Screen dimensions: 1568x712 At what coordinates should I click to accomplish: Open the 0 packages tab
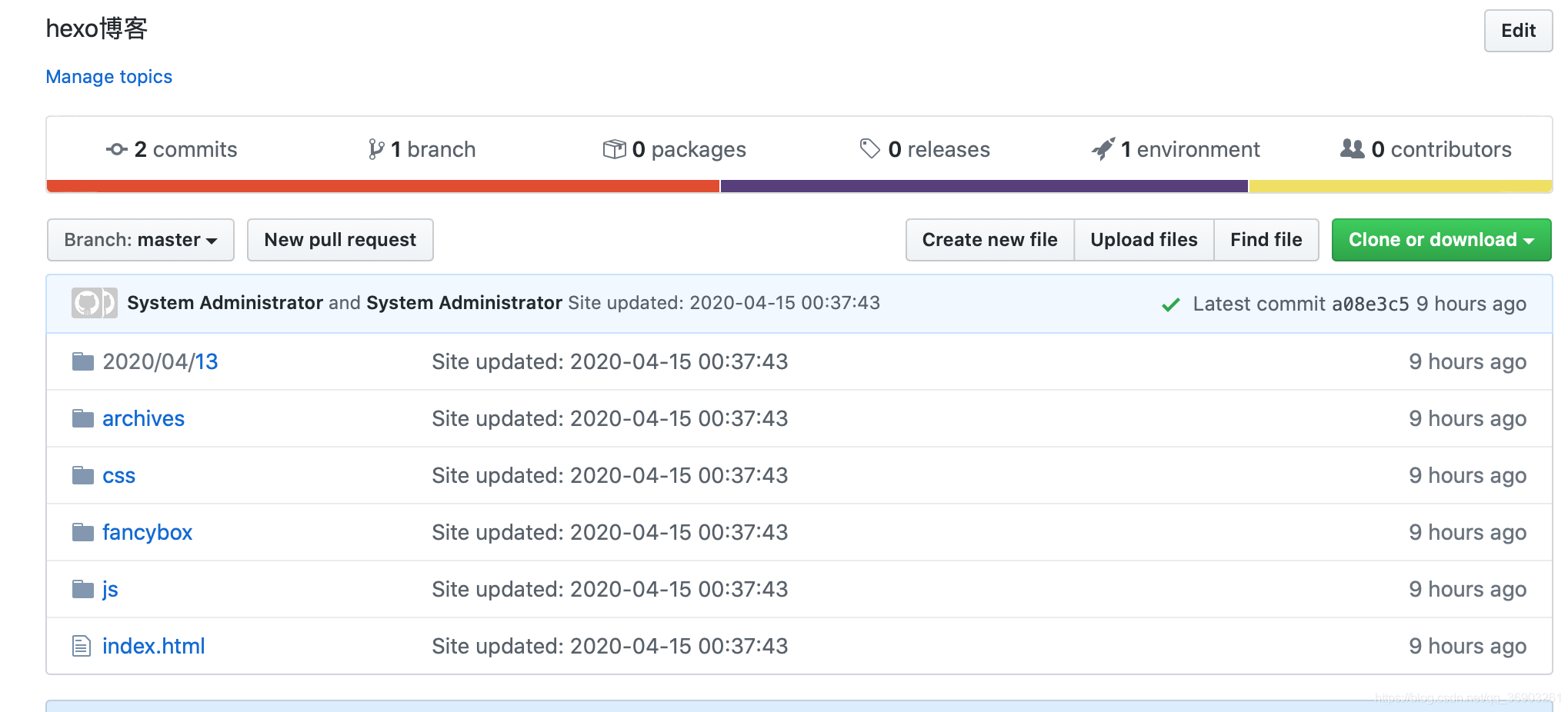(675, 149)
